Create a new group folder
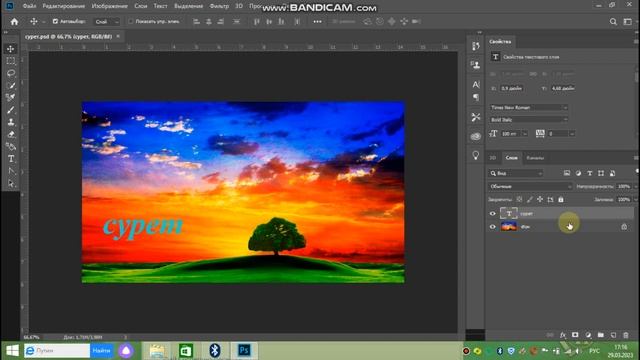 pyautogui.click(x=601, y=335)
